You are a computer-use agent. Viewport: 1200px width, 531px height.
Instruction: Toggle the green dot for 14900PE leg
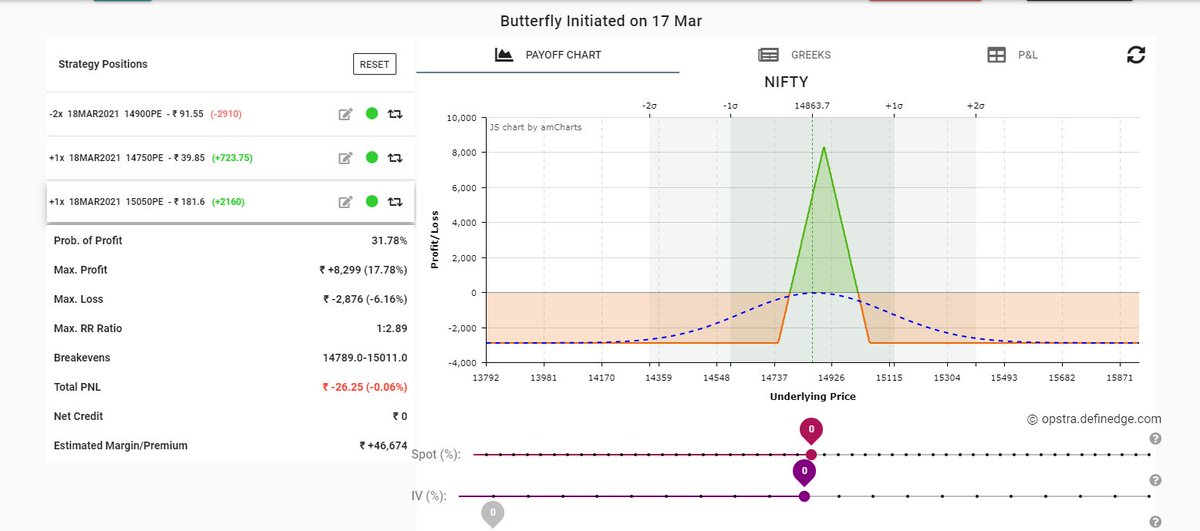[372, 114]
